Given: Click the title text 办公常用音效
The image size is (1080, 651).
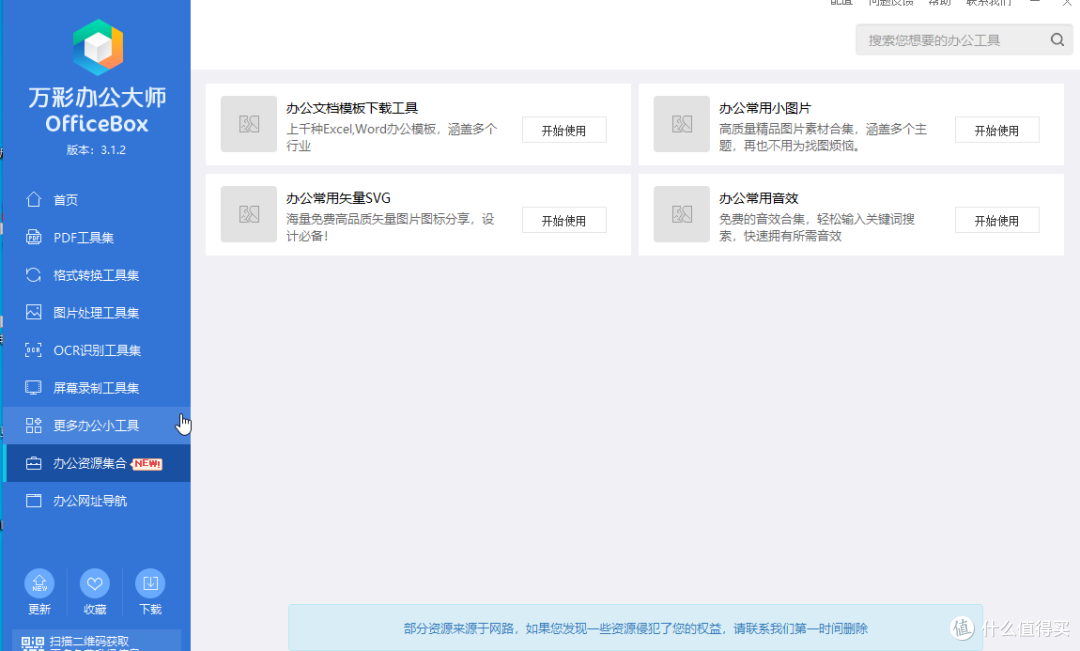Looking at the screenshot, I should (x=758, y=198).
